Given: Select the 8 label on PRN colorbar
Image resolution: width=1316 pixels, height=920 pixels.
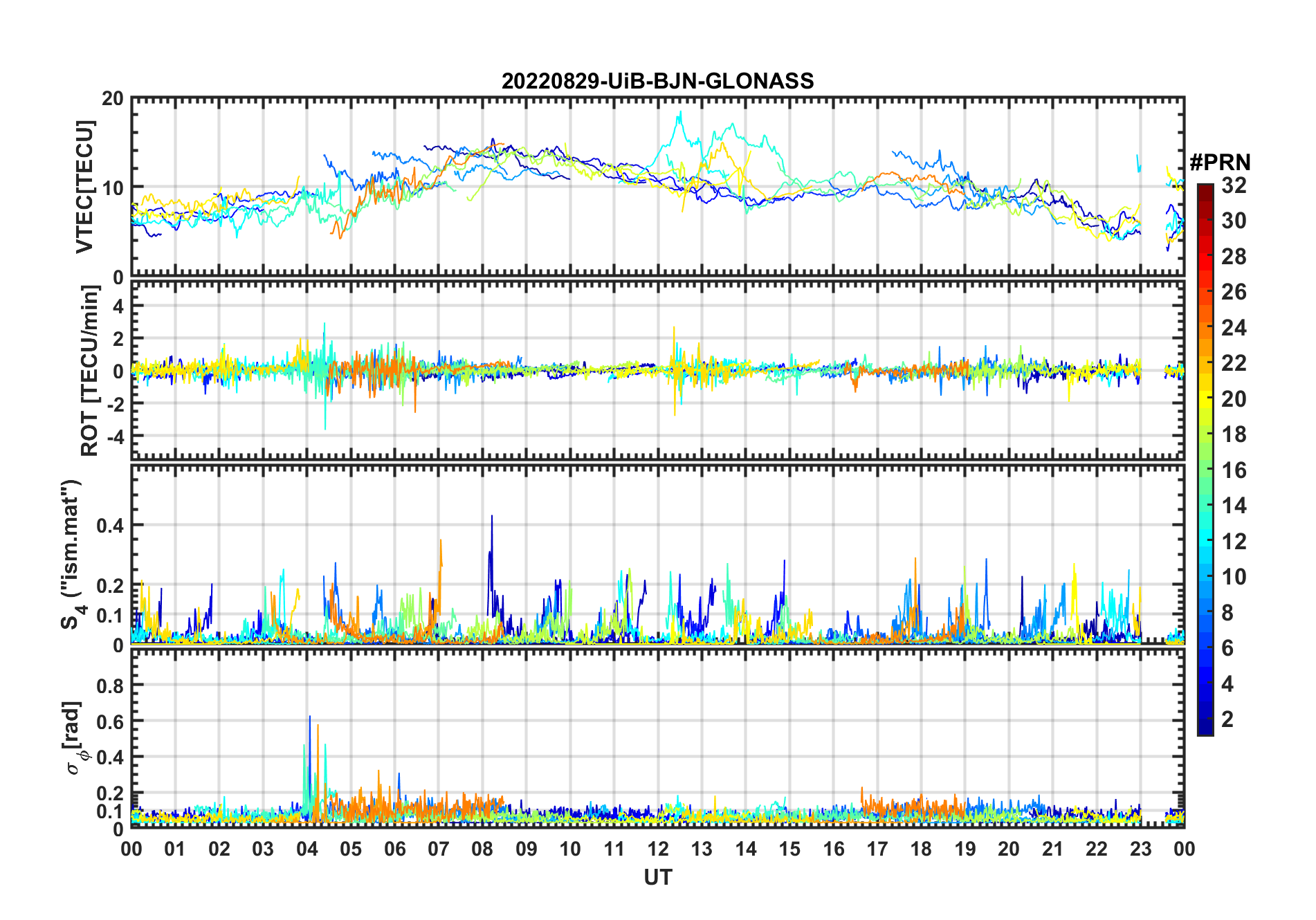Looking at the screenshot, I should point(1227,613).
